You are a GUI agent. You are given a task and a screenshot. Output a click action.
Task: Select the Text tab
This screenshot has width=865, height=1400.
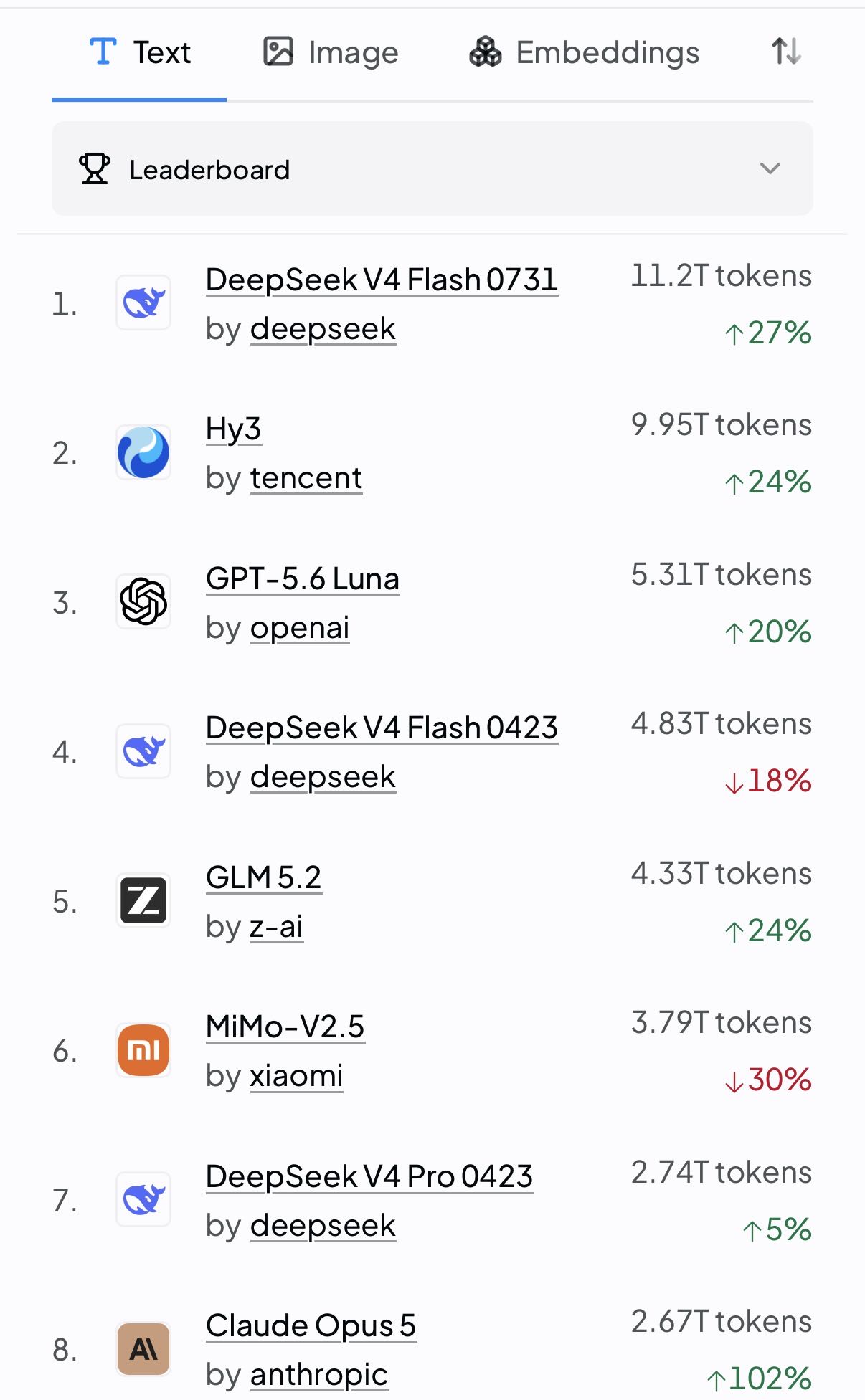click(140, 52)
